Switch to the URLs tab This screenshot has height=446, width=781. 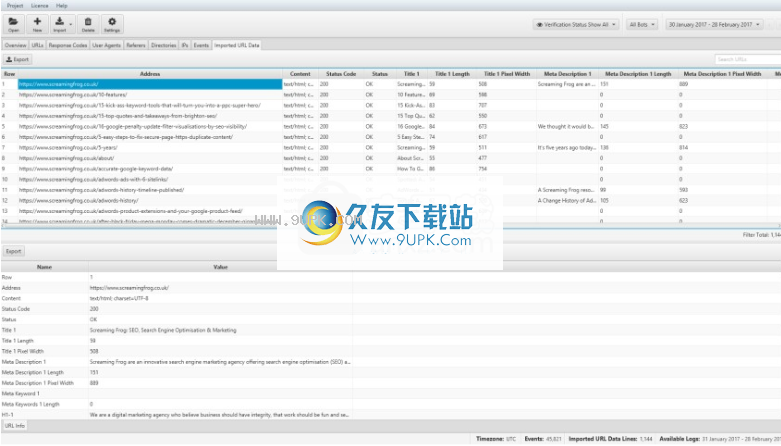[37, 45]
